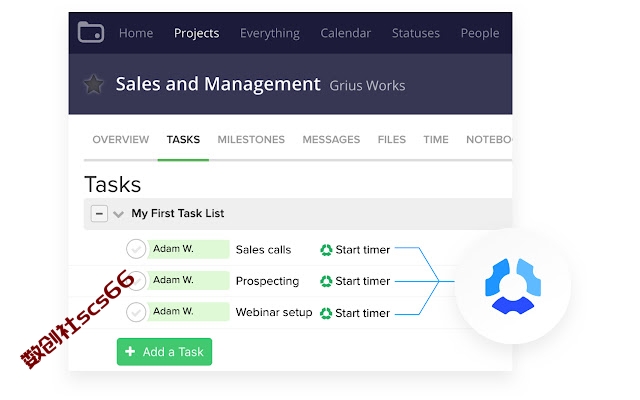Click the large blue TimeCamp logo circle
This screenshot has width=640, height=400.
tap(513, 286)
